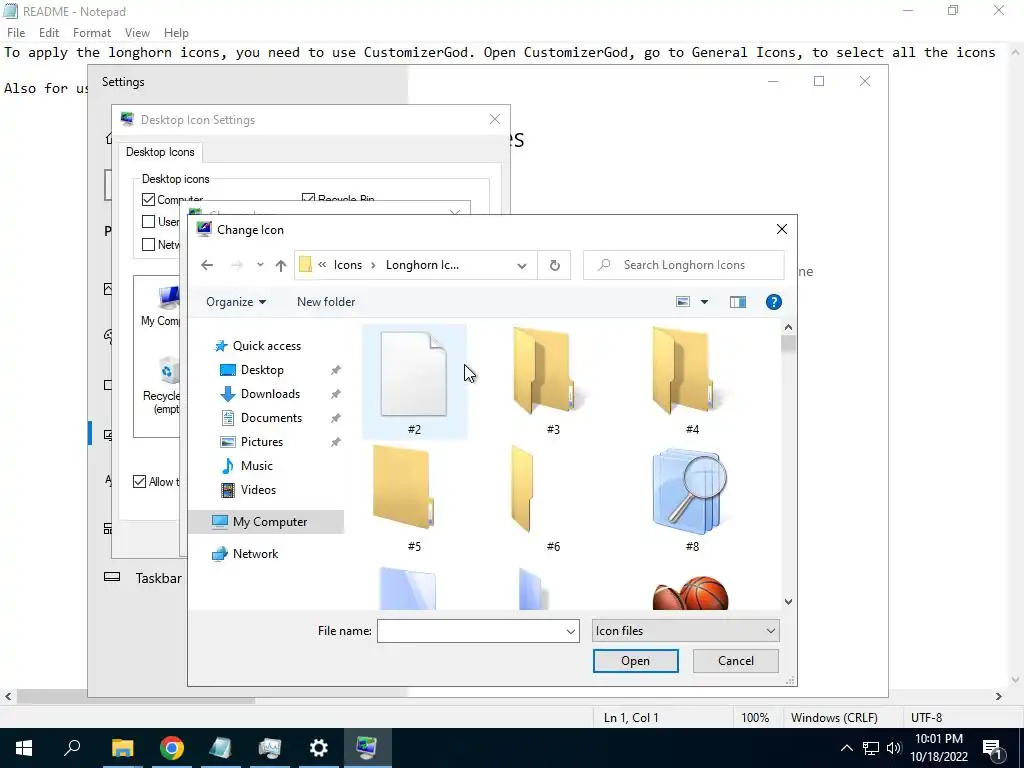Toggle the preview pane
Image resolution: width=1024 pixels, height=768 pixels.
point(738,302)
